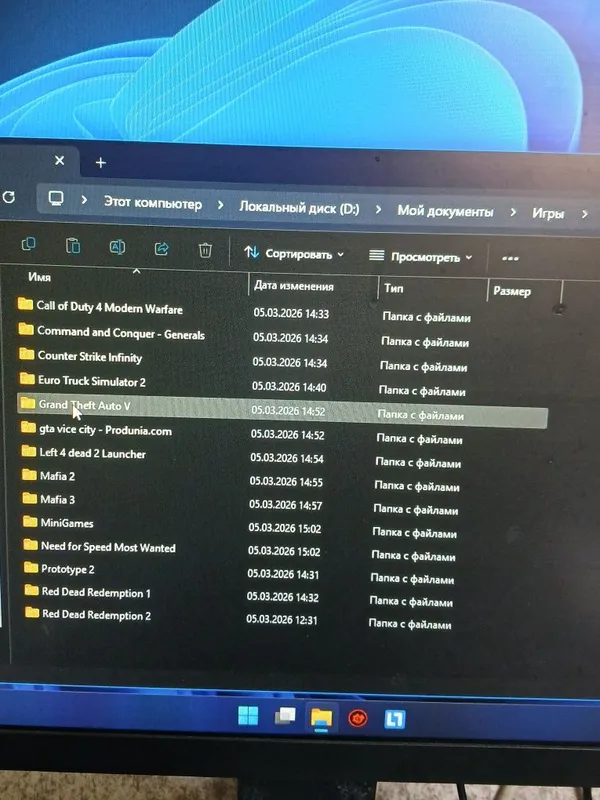Image resolution: width=600 pixels, height=800 pixels.
Task: Expand the chevron after Локальный диск (D:)
Action: [378, 209]
